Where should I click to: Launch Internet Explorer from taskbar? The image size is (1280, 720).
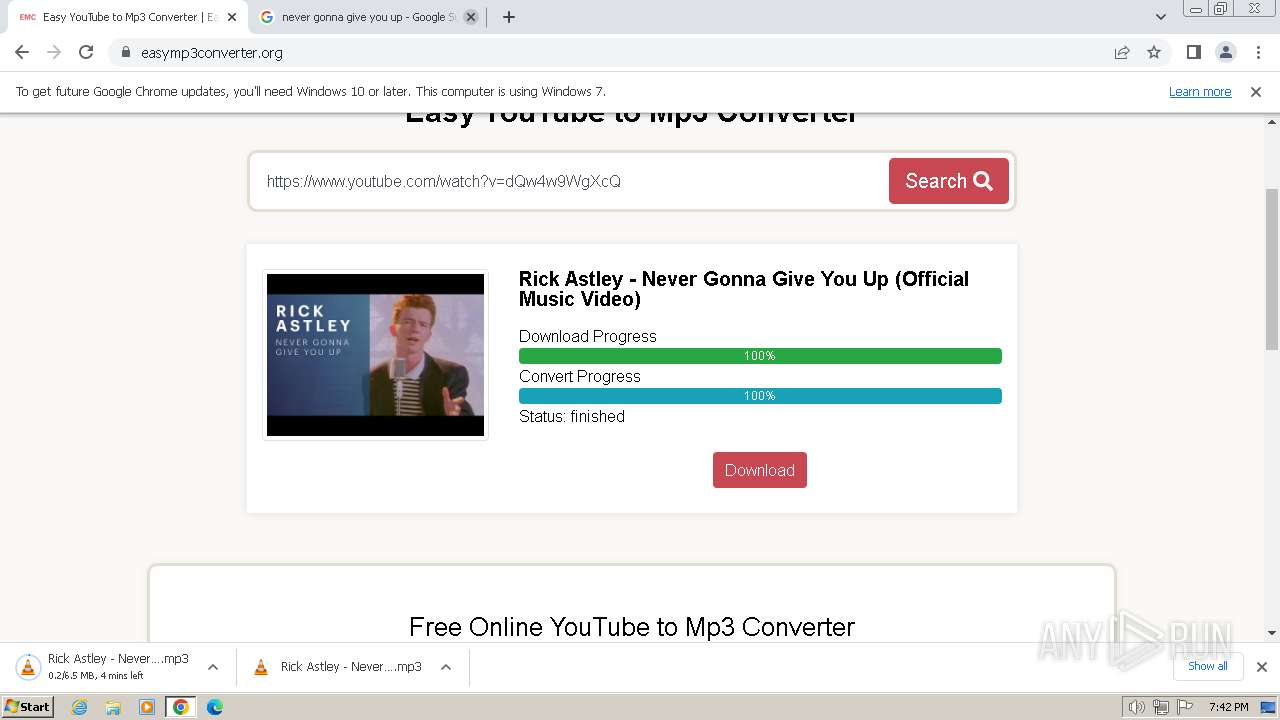[x=80, y=707]
